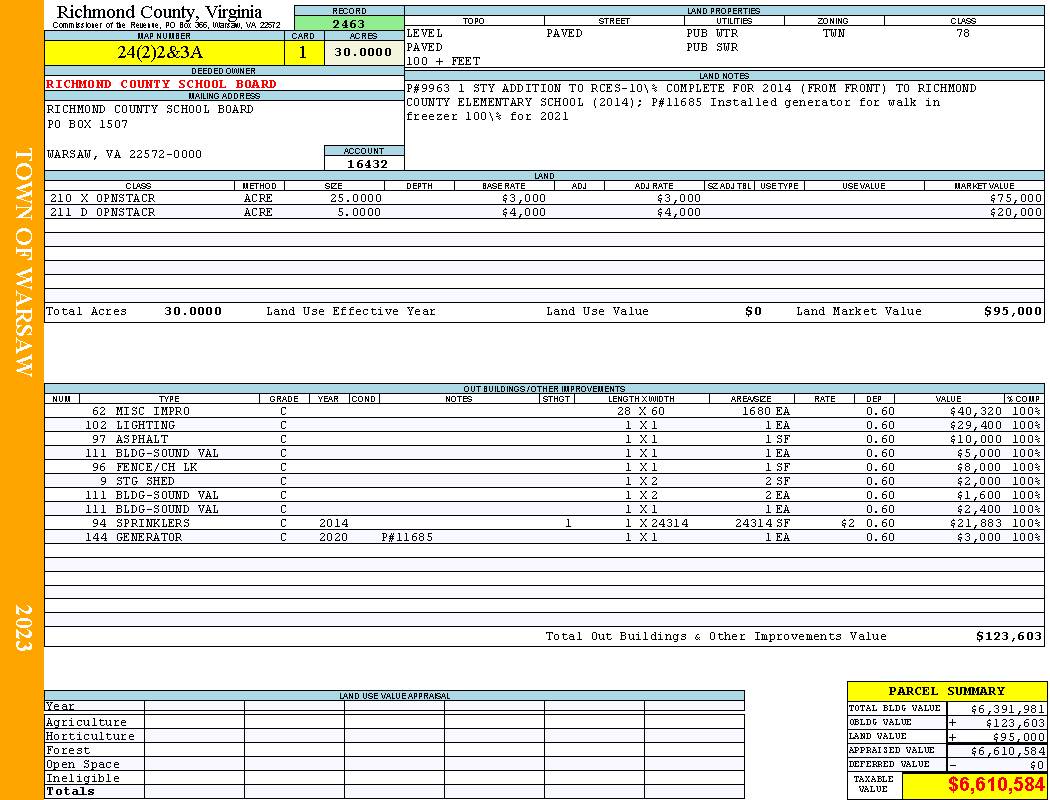1050x800 pixels.
Task: Click the Town of Warsaw orange sidebar label
Action: [x=22, y=262]
